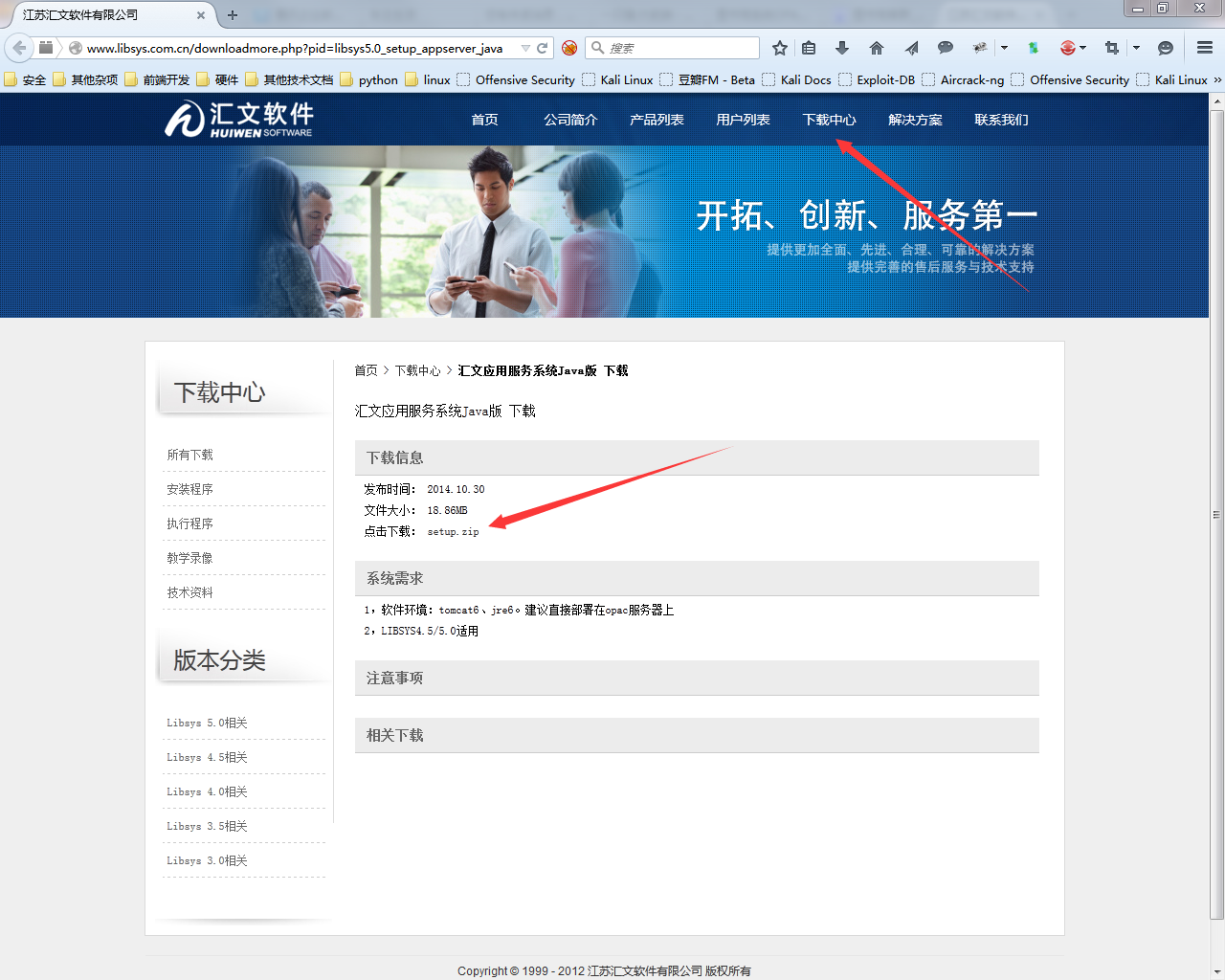The image size is (1225, 980).
Task: Click 首页 in the breadcrumb
Action: [366, 370]
